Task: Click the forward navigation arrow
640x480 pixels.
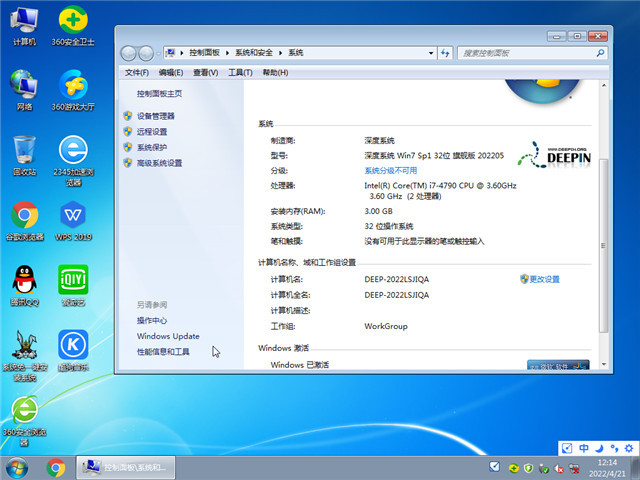Action: point(146,53)
